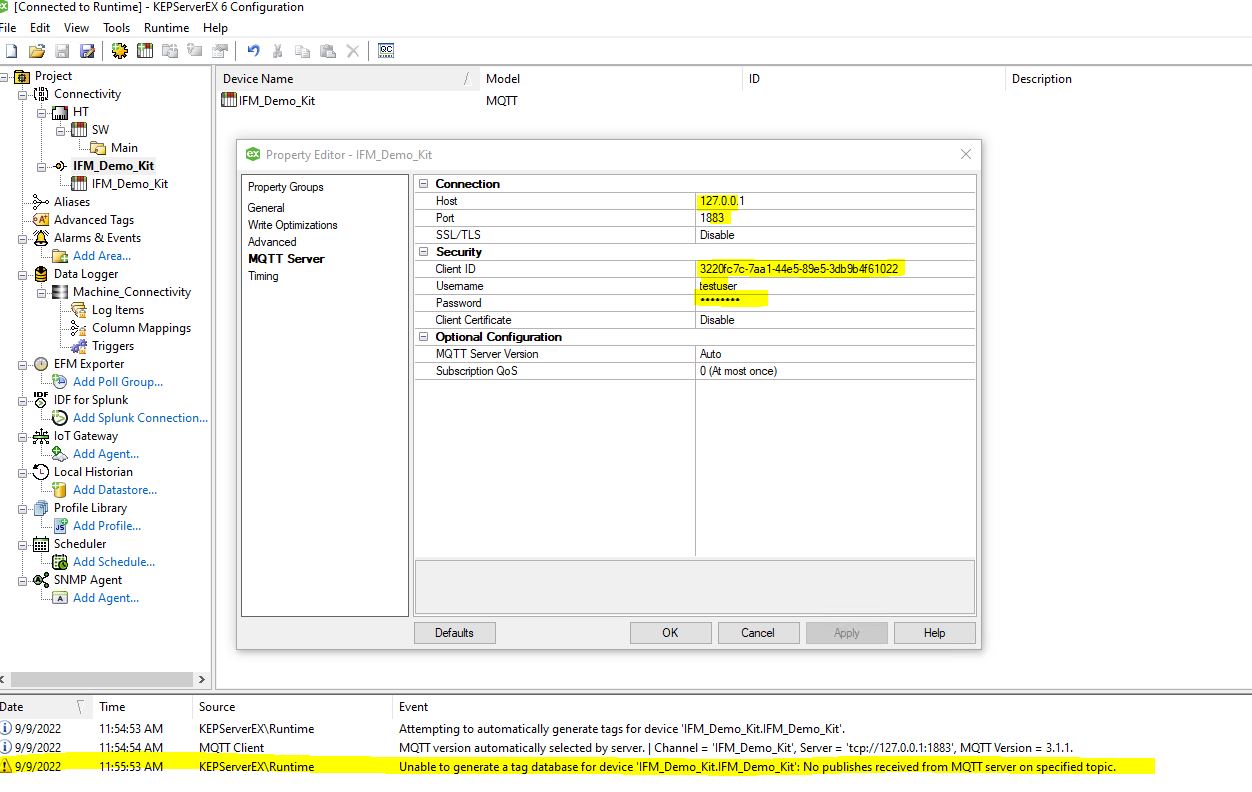Sort by the Device Name column header
Viewport: 1252px width, 792px height.
(x=346, y=79)
